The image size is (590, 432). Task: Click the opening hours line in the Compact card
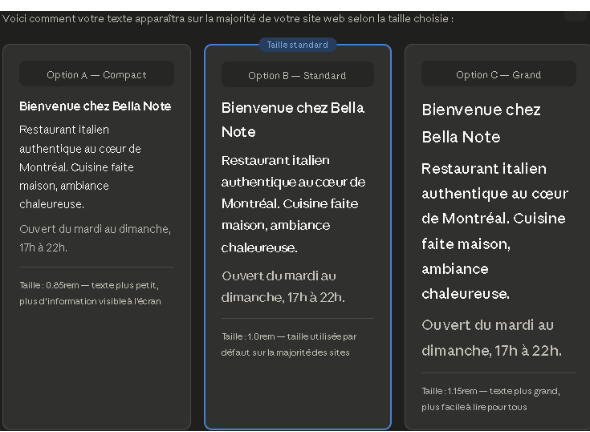click(x=95, y=238)
